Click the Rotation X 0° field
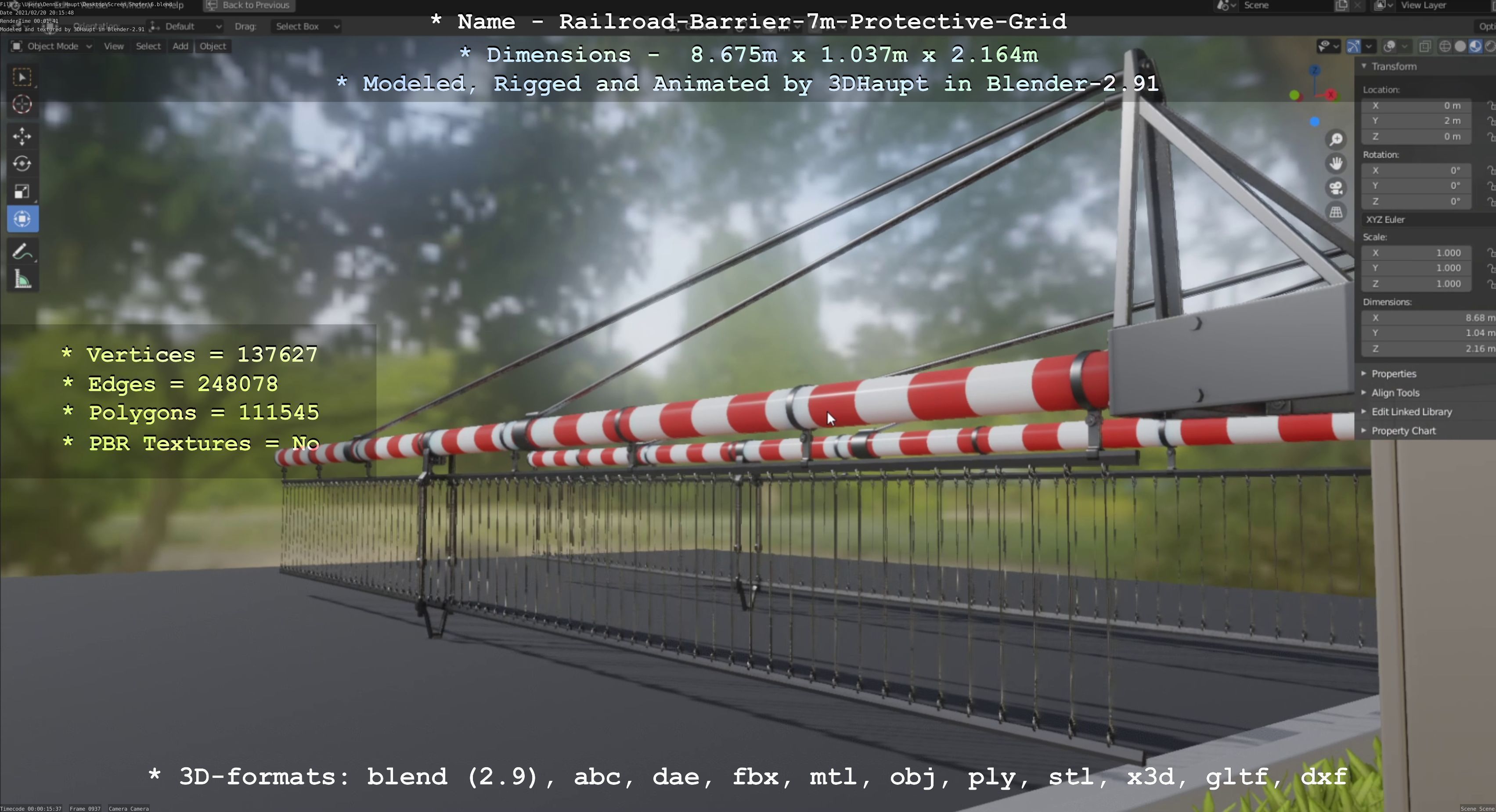Image resolution: width=1496 pixels, height=812 pixels. coord(1417,171)
